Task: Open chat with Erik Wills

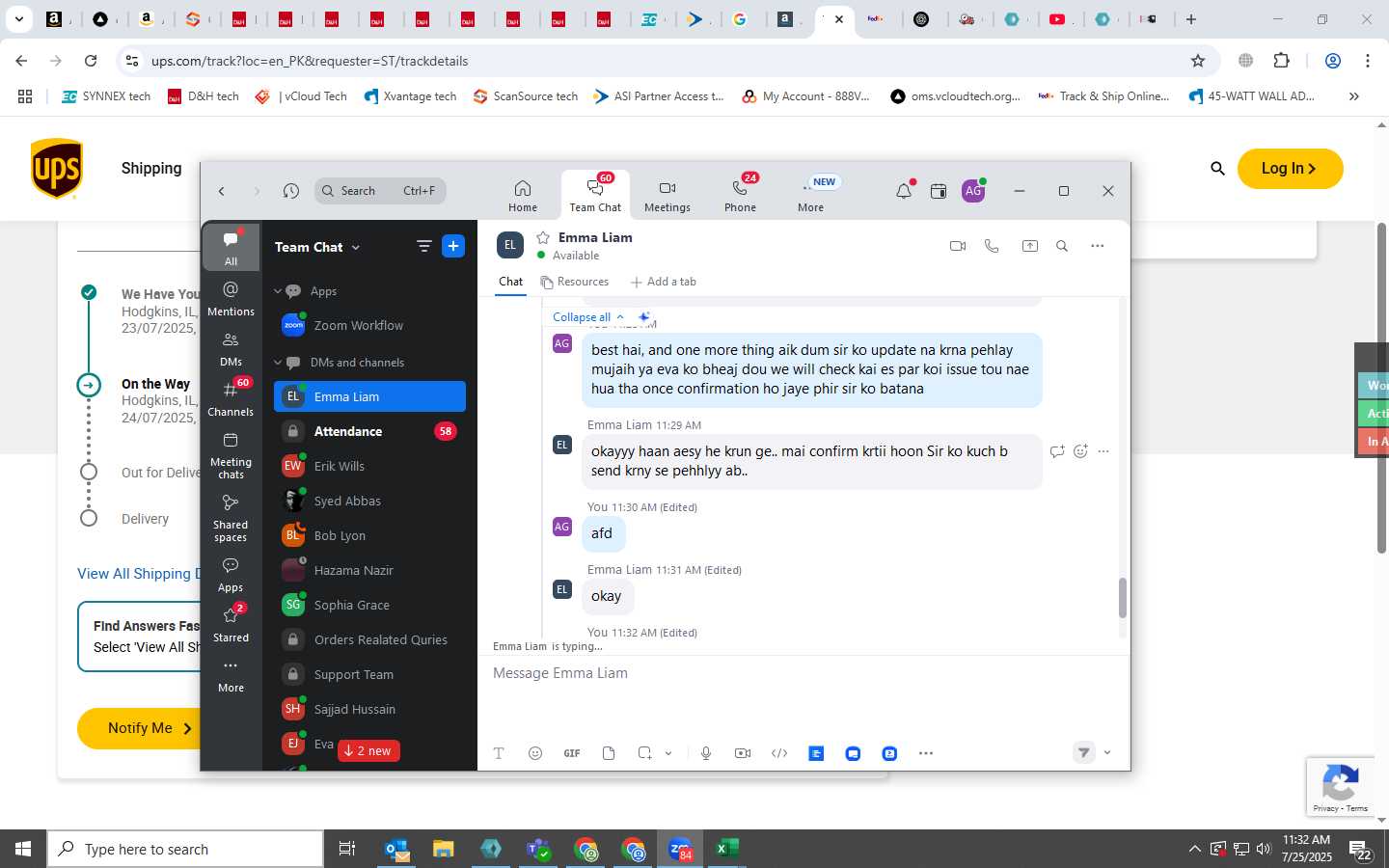Action: point(369,466)
